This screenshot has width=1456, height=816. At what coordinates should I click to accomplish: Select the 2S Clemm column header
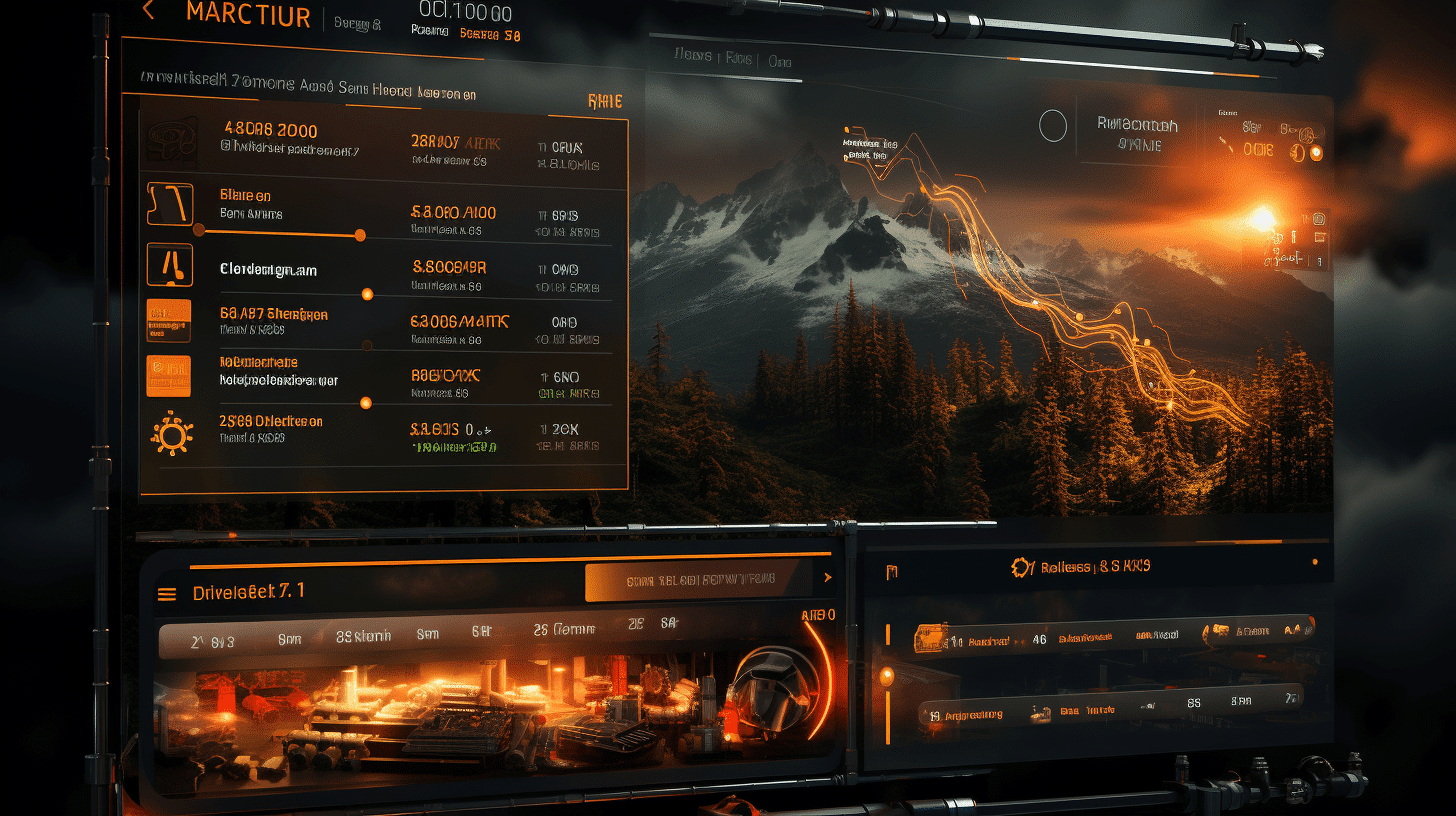[x=564, y=629]
